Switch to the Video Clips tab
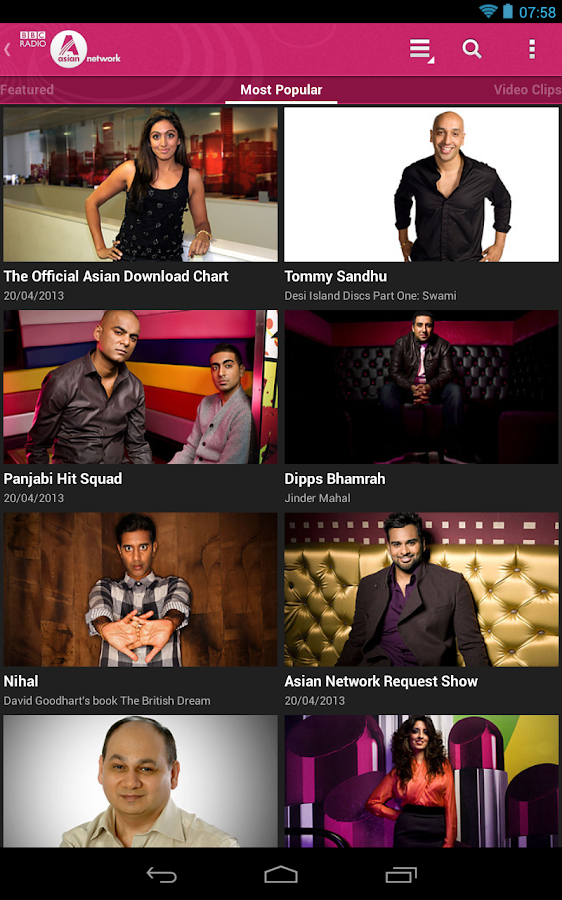This screenshot has width=562, height=900. [x=528, y=90]
